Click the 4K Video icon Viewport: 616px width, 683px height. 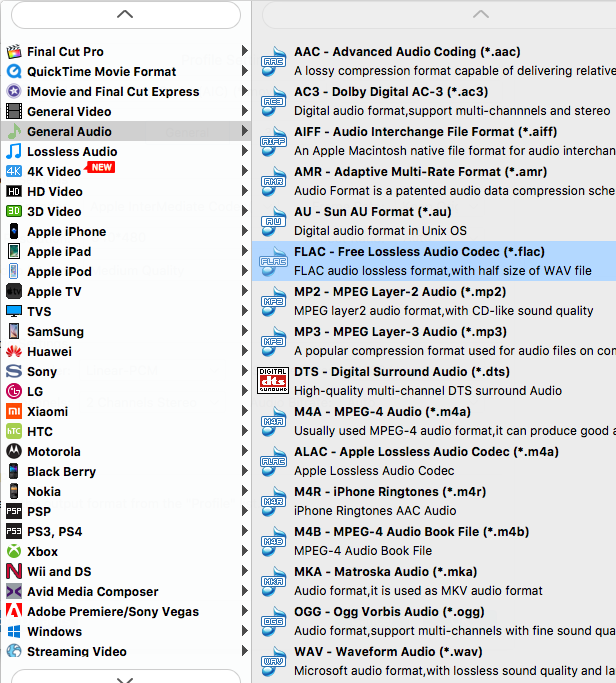point(14,172)
